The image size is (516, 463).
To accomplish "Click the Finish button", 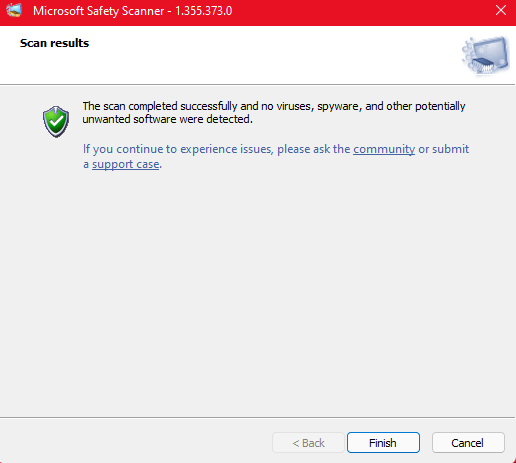I will point(383,443).
